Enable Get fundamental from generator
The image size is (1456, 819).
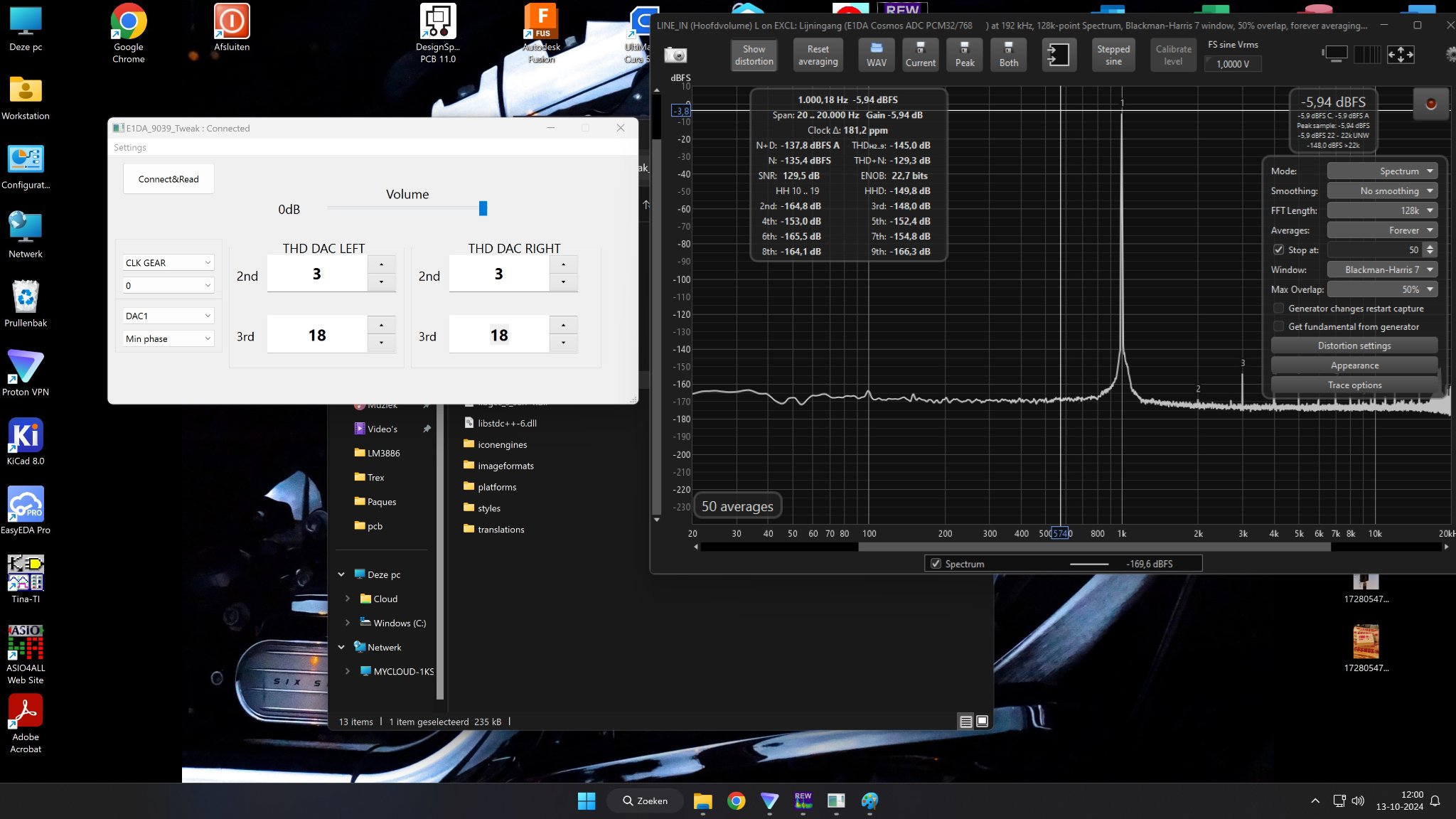click(1278, 327)
